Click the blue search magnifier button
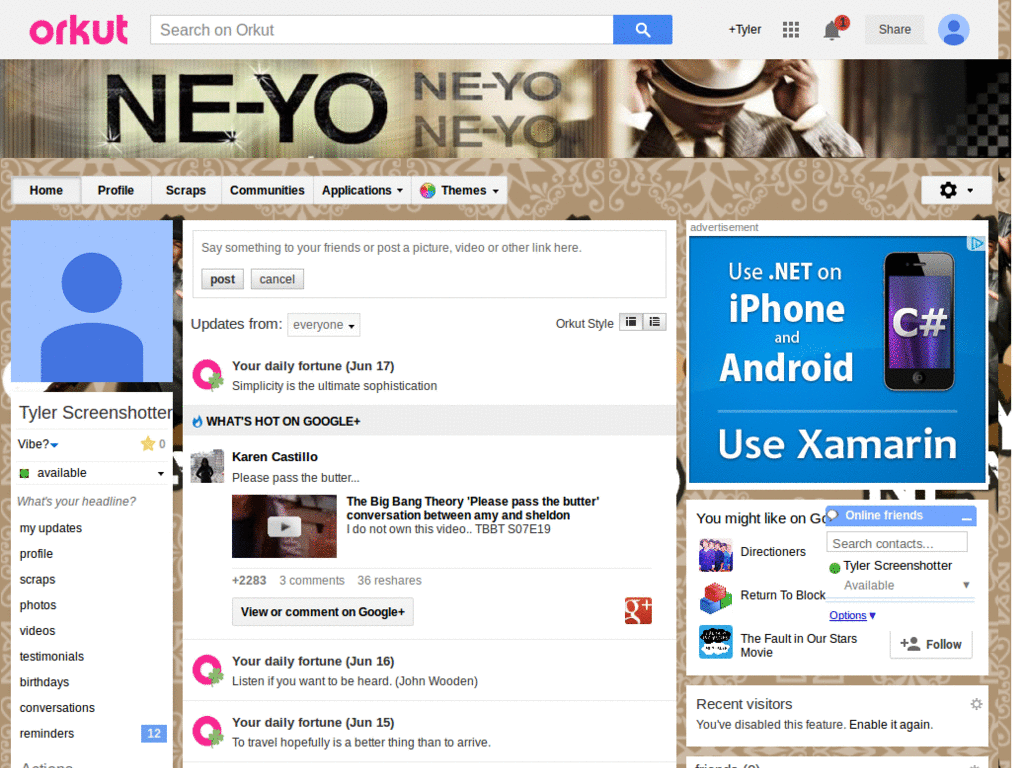The image size is (1024, 768). coord(642,29)
